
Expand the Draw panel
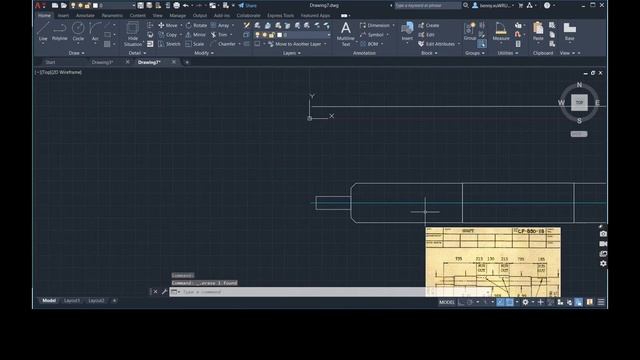76,53
